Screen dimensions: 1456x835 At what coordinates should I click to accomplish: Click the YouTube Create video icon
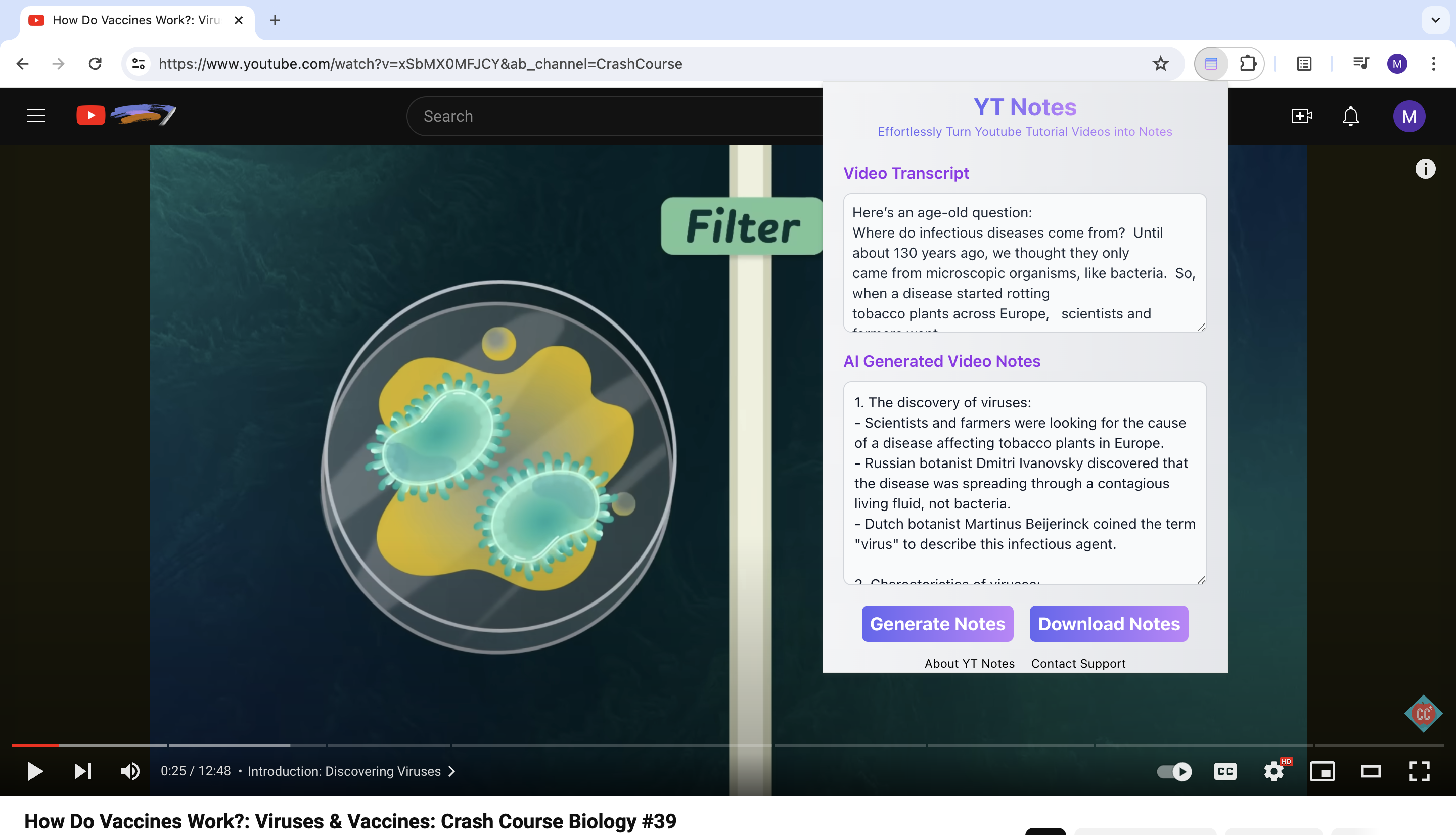1302,116
